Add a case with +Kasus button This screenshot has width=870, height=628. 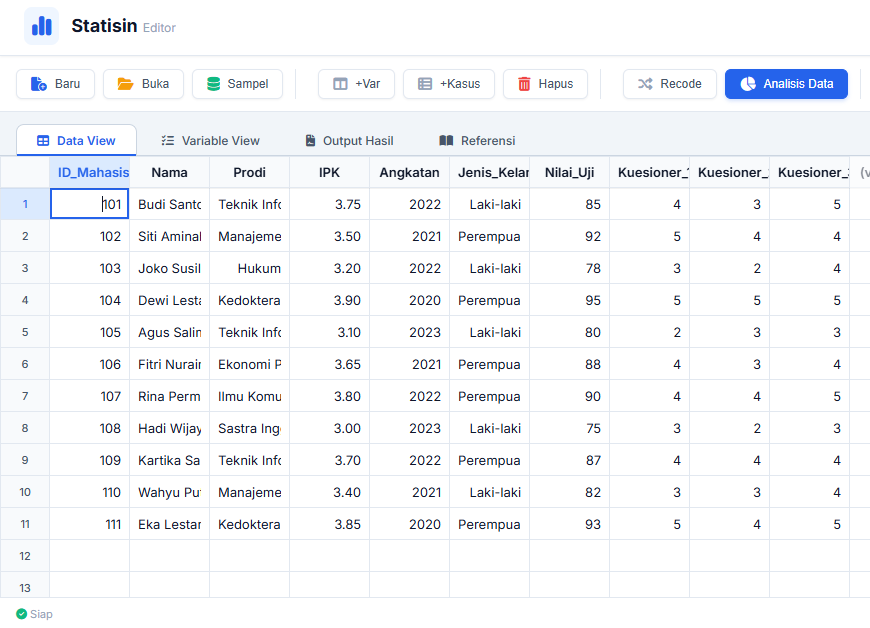tap(449, 84)
